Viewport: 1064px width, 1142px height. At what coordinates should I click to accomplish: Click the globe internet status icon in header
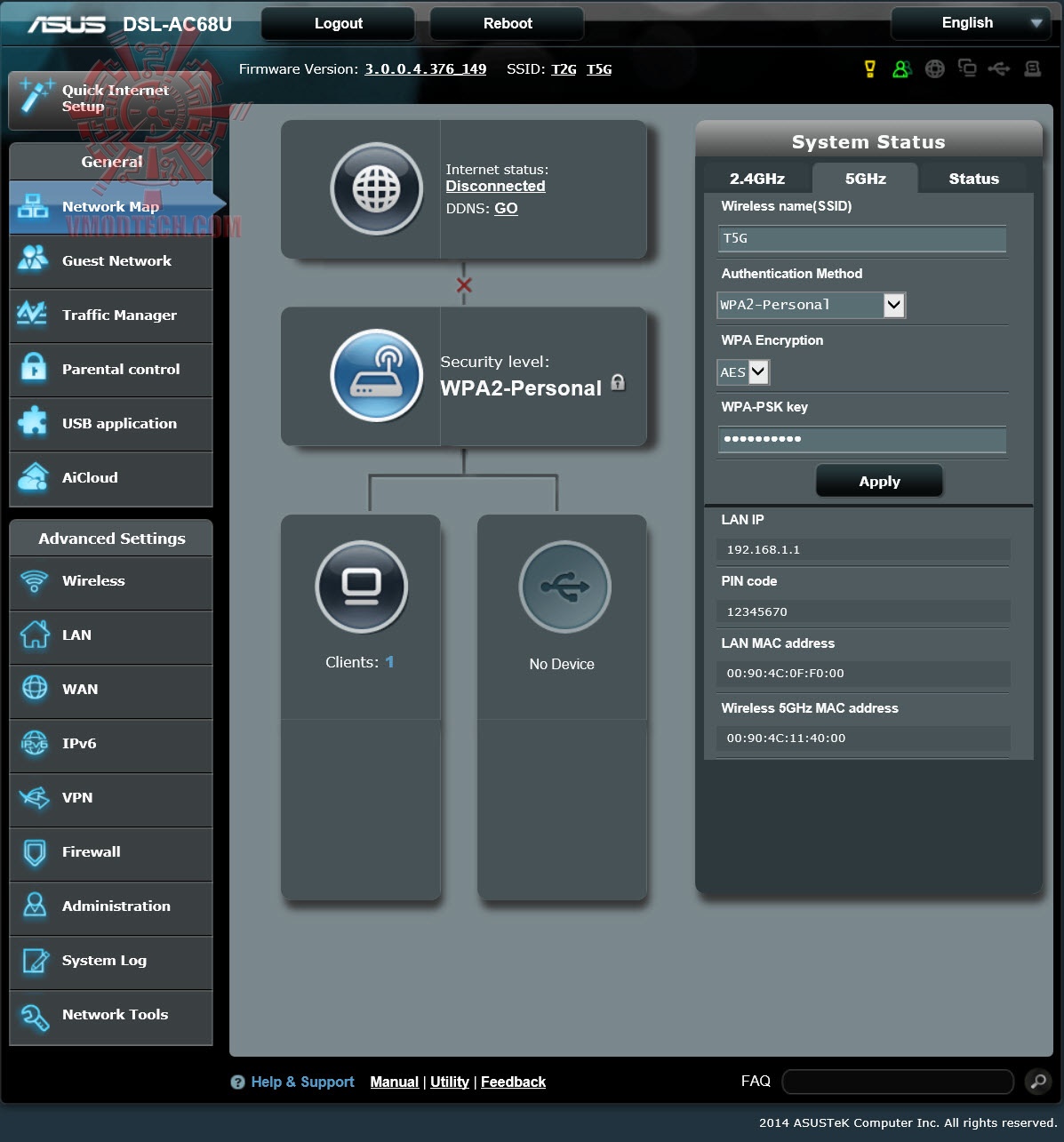pos(934,68)
